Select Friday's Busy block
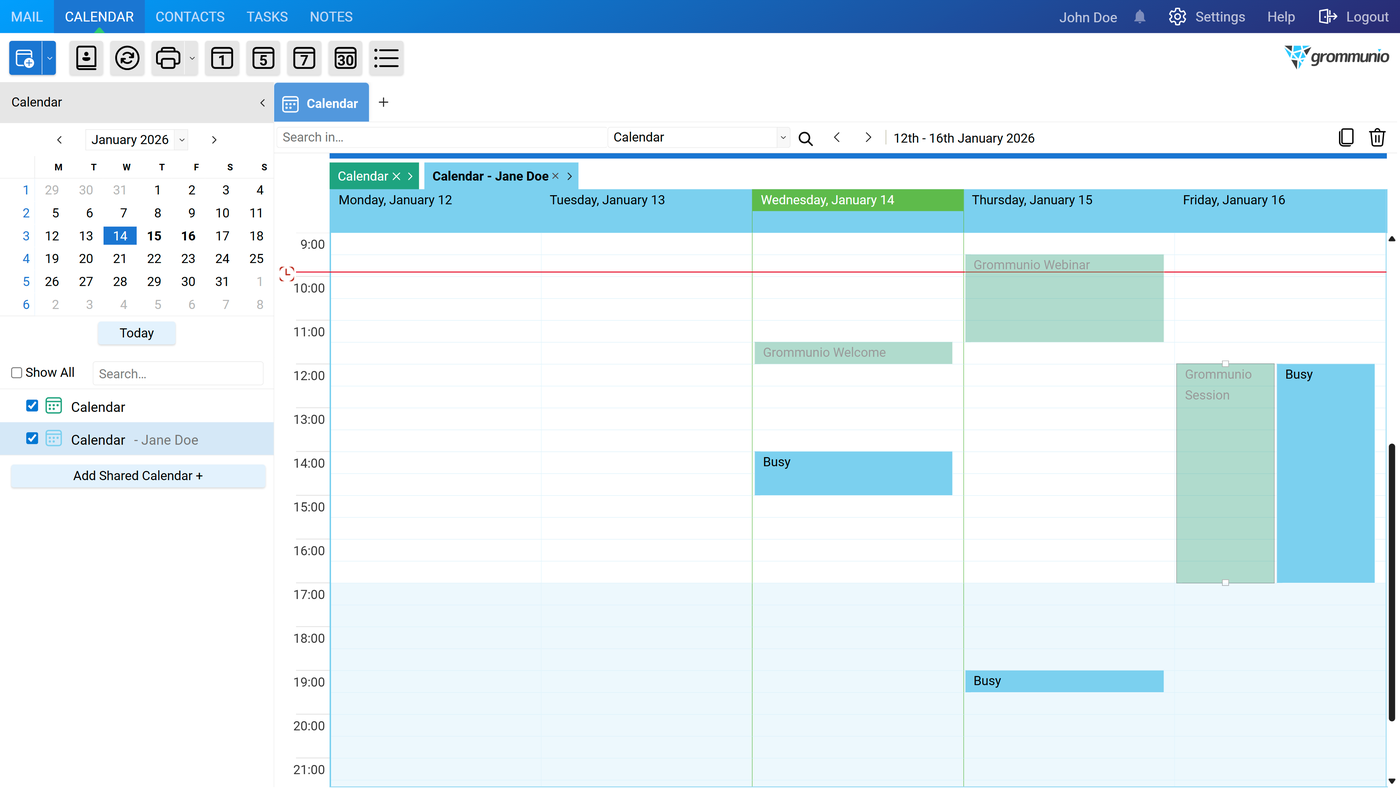1400x788 pixels. point(1326,473)
